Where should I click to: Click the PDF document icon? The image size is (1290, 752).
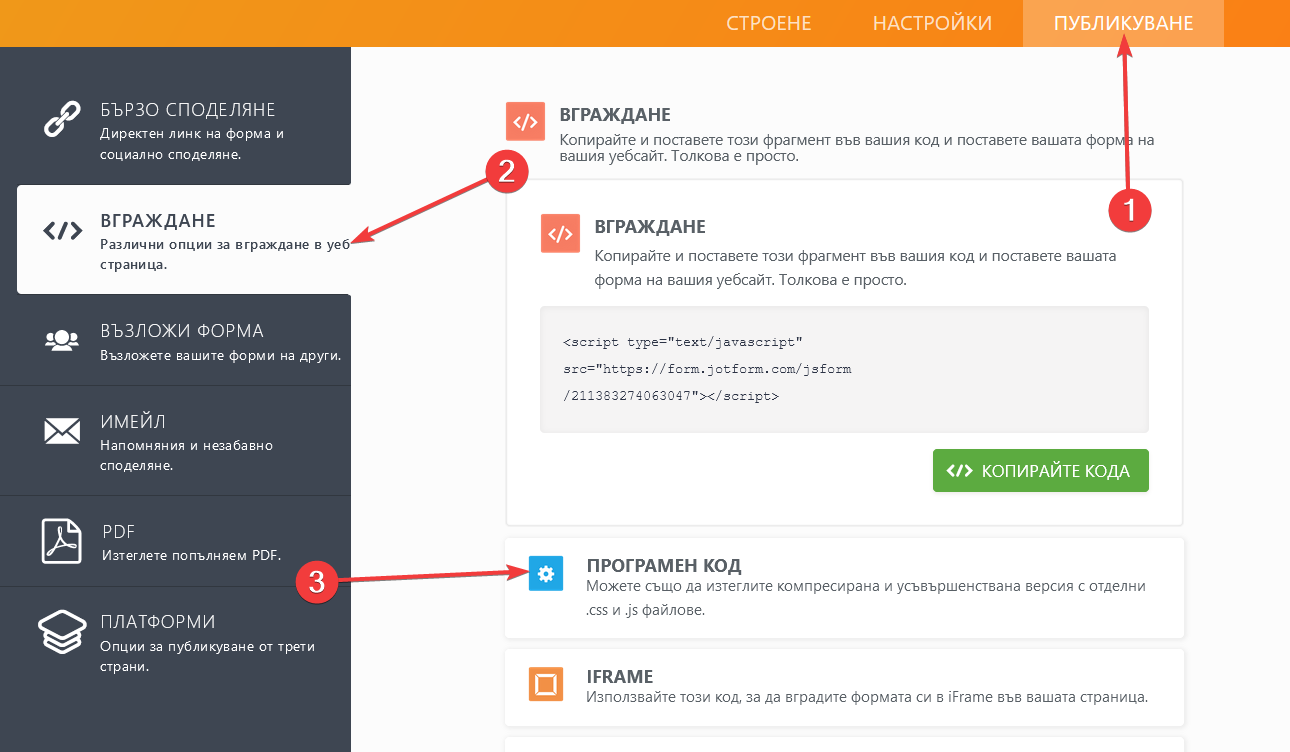click(x=62, y=541)
